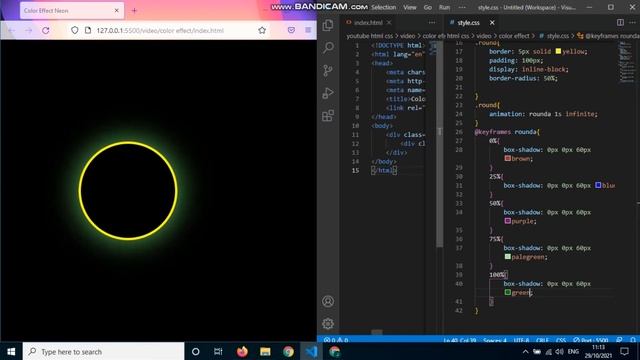Open Firefox tracking protection shield
The height and width of the screenshot is (360, 640).
tap(74, 30)
